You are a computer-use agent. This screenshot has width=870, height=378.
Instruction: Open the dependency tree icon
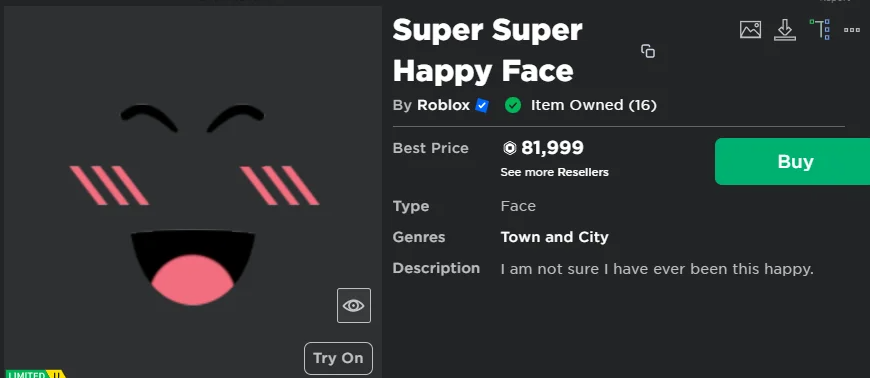(820, 29)
